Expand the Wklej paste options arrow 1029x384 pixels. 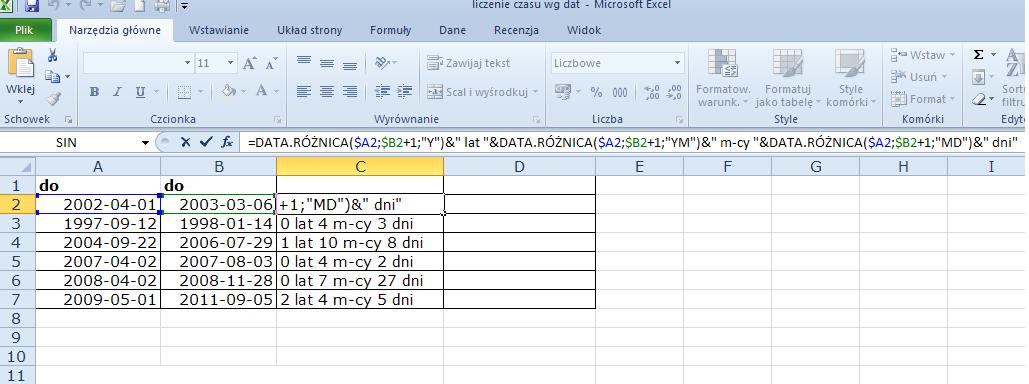tap(20, 101)
